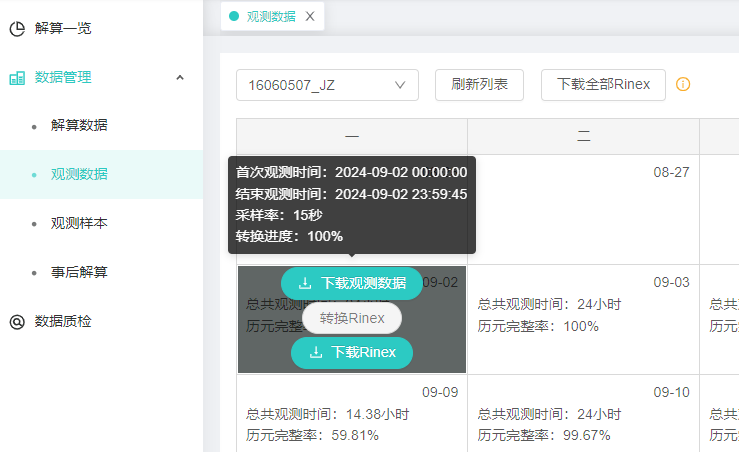The height and width of the screenshot is (452, 739).
Task: Click the 解算一览 pie chart icon
Action: (17, 28)
